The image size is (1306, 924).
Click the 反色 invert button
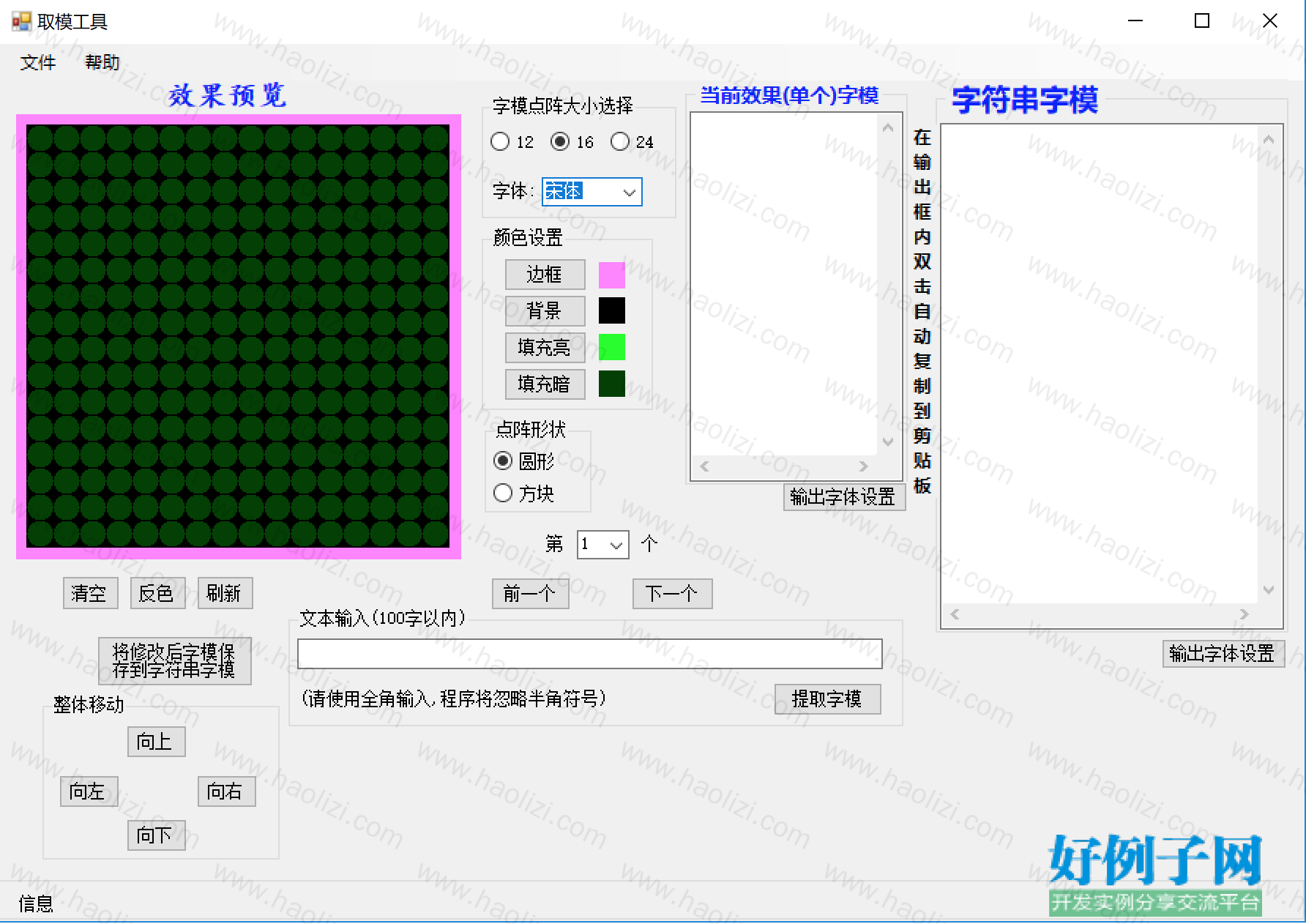pos(157,593)
